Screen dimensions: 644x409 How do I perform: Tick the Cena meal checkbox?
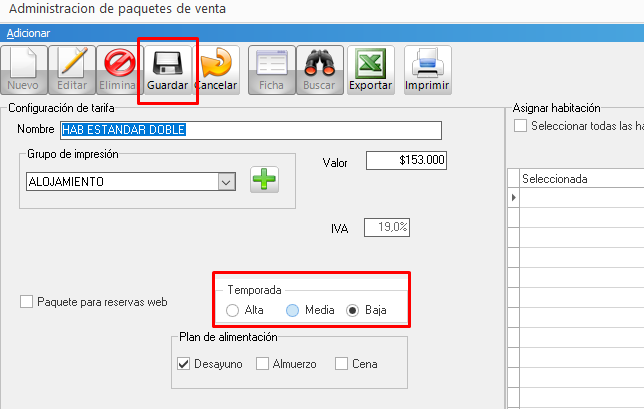(341, 364)
